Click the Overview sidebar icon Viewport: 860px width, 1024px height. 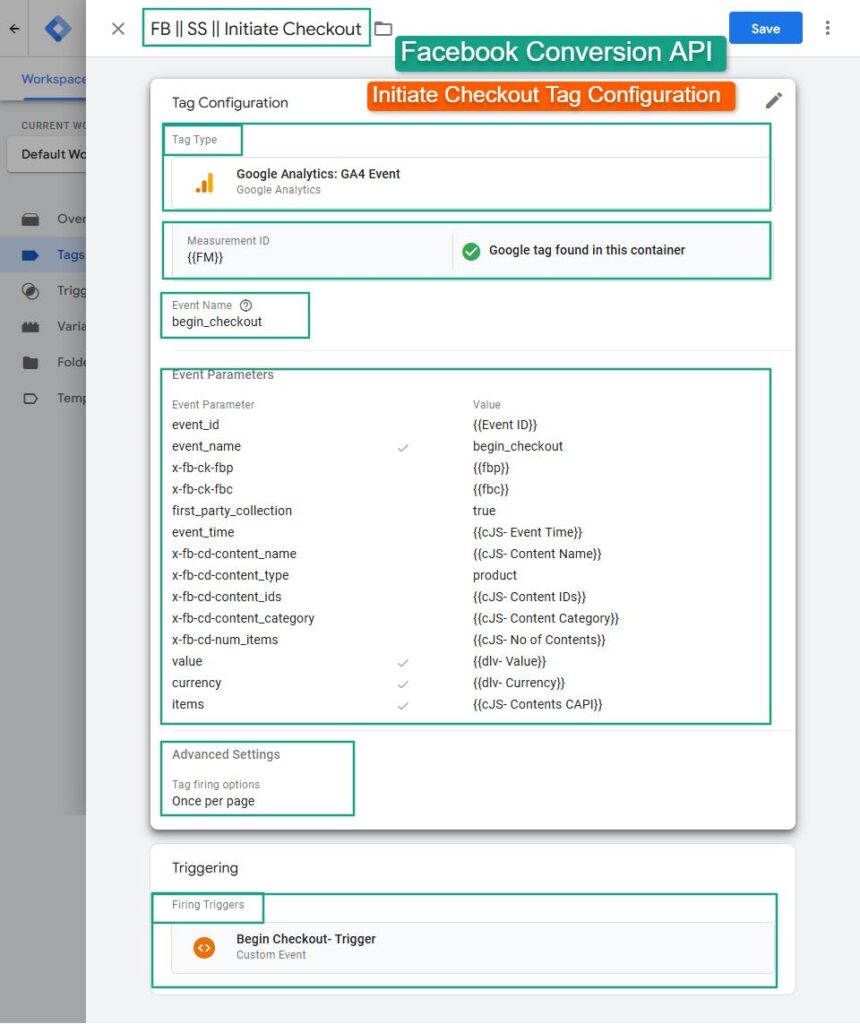[30, 219]
